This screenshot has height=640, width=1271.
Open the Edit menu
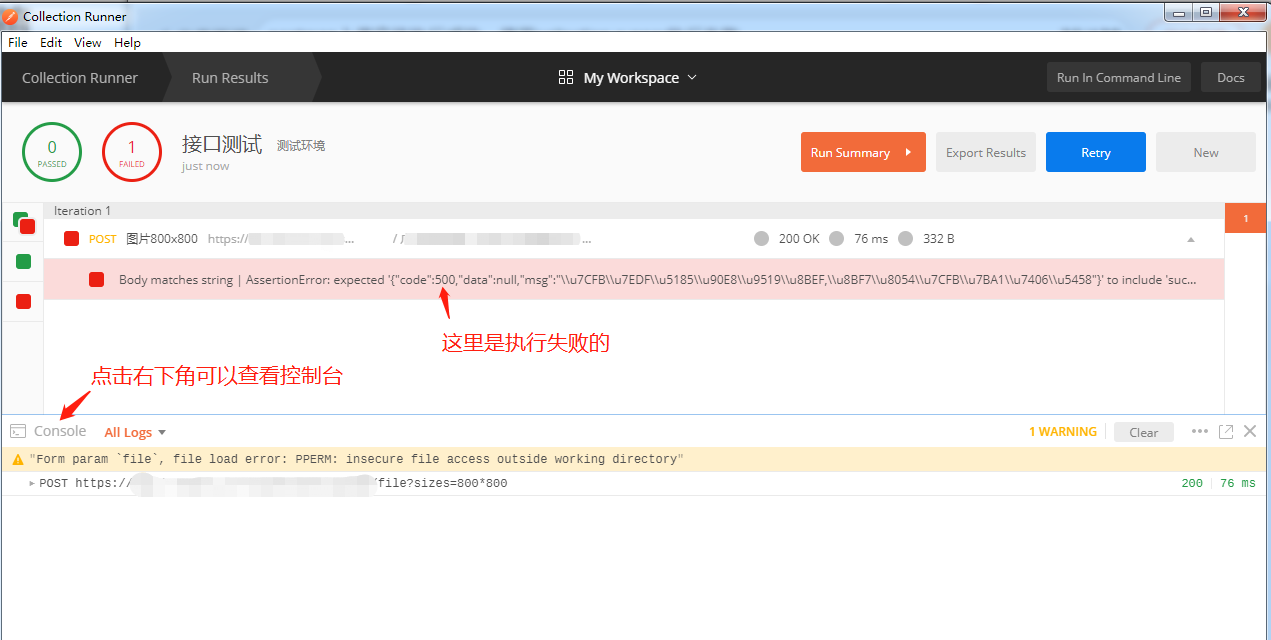[50, 42]
